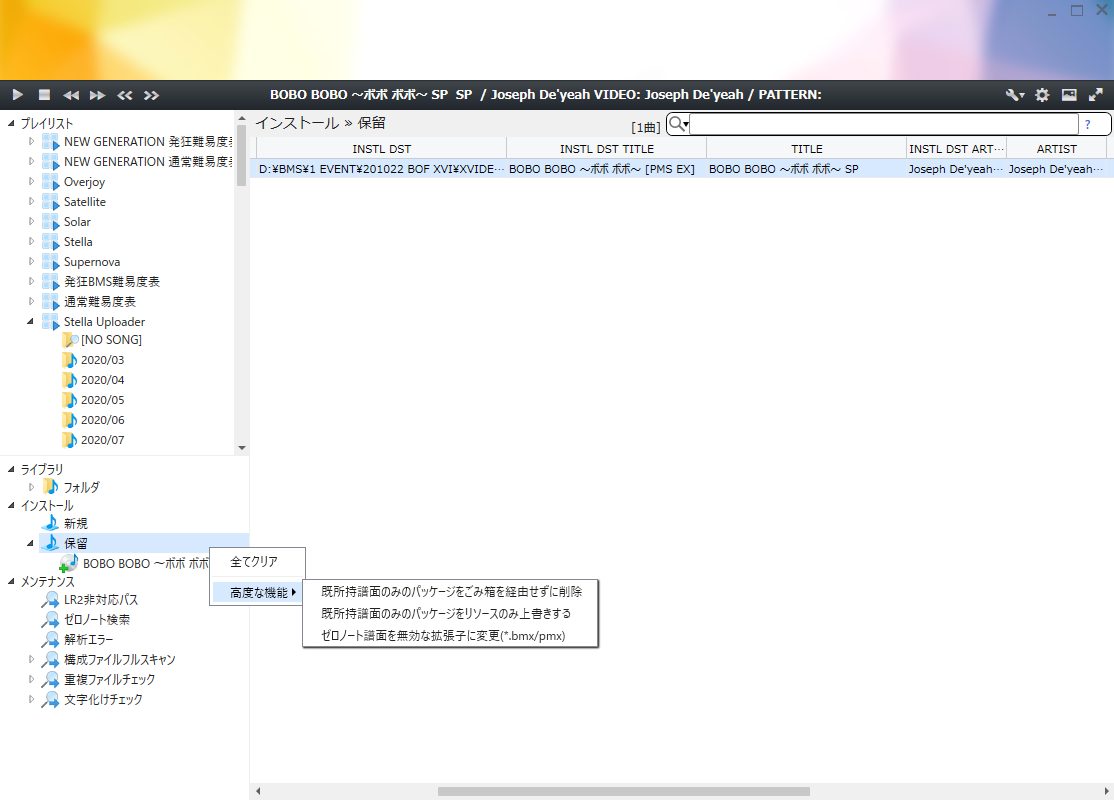Click the Stella playlist icon
Viewport: 1114px width, 800px height.
tap(50, 242)
